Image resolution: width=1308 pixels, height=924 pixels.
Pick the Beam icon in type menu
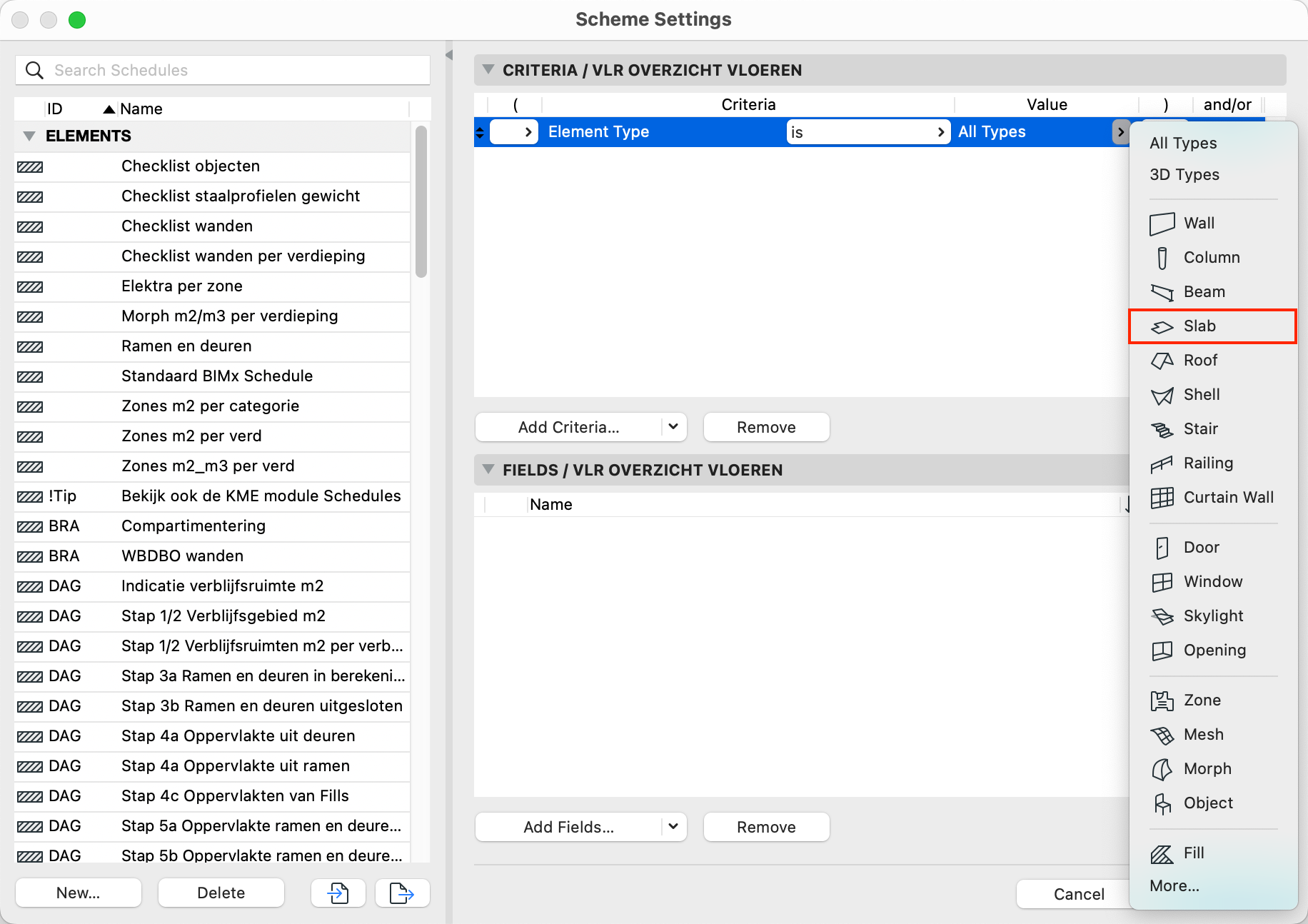pyautogui.click(x=1162, y=292)
